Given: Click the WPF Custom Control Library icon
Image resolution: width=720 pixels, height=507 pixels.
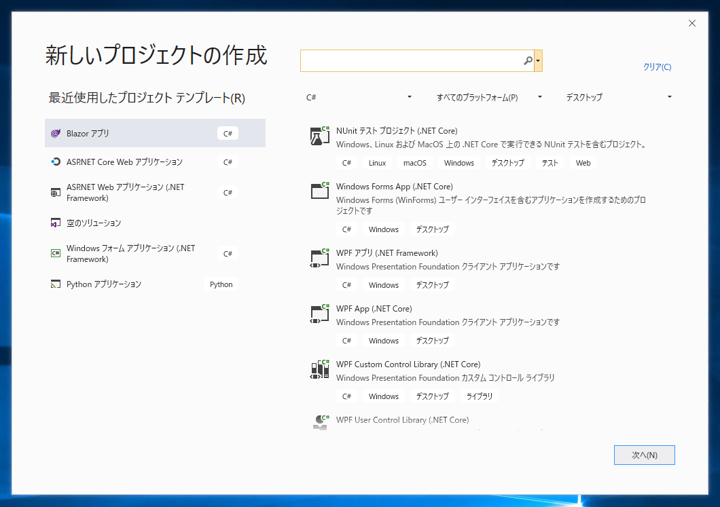Looking at the screenshot, I should [x=320, y=369].
